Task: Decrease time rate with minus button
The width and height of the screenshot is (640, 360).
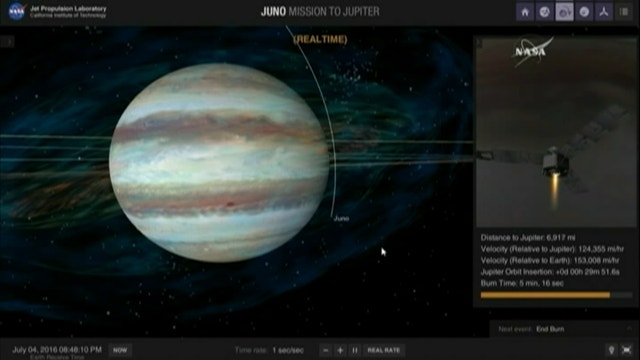Action: [x=325, y=350]
